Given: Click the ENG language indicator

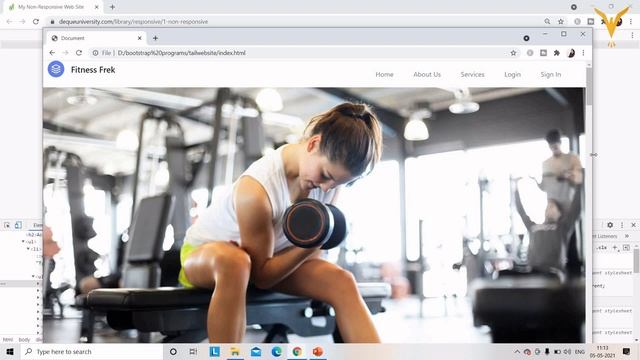Looking at the screenshot, I should 580,351.
